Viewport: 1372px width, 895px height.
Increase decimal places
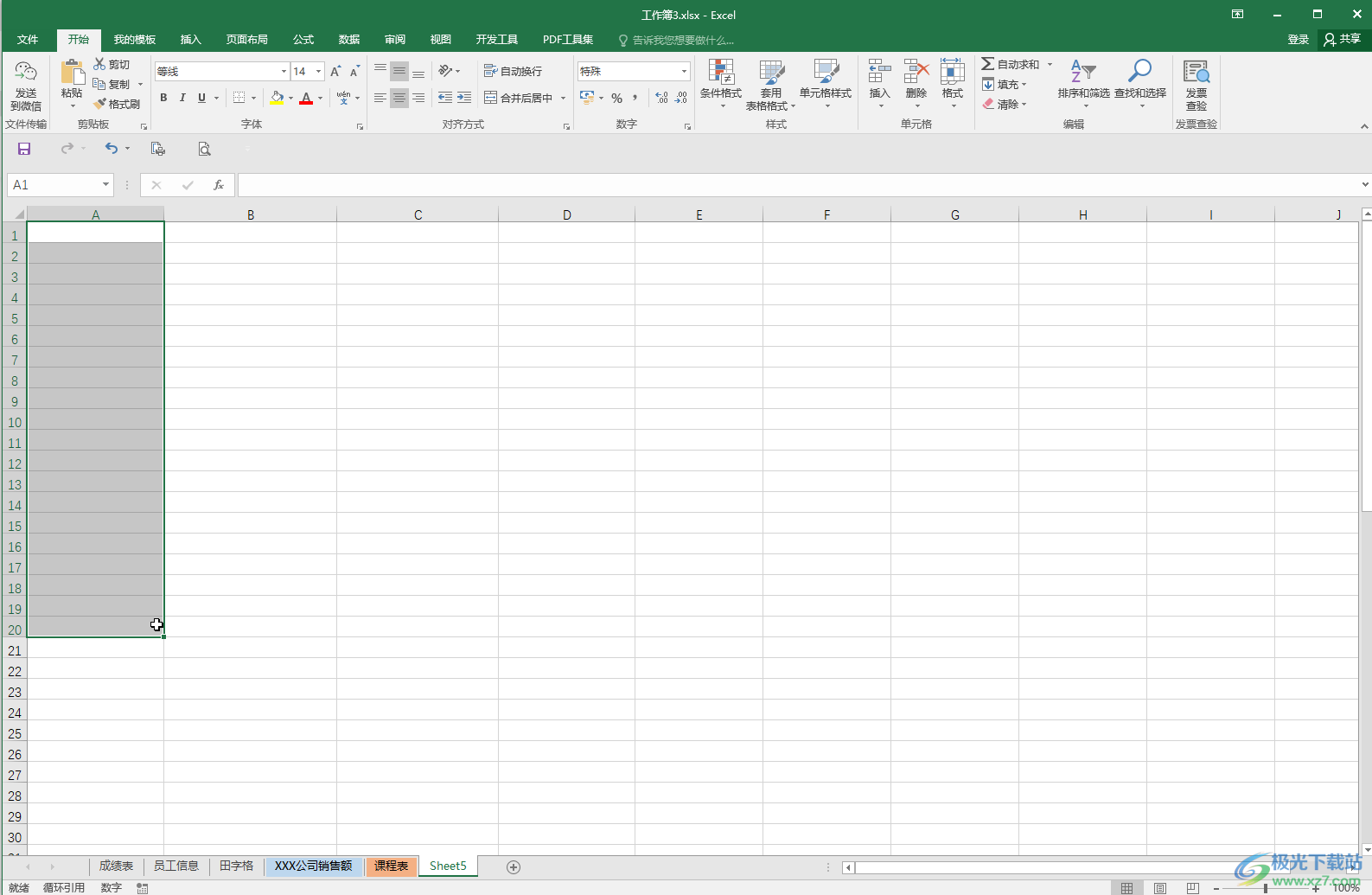click(662, 98)
